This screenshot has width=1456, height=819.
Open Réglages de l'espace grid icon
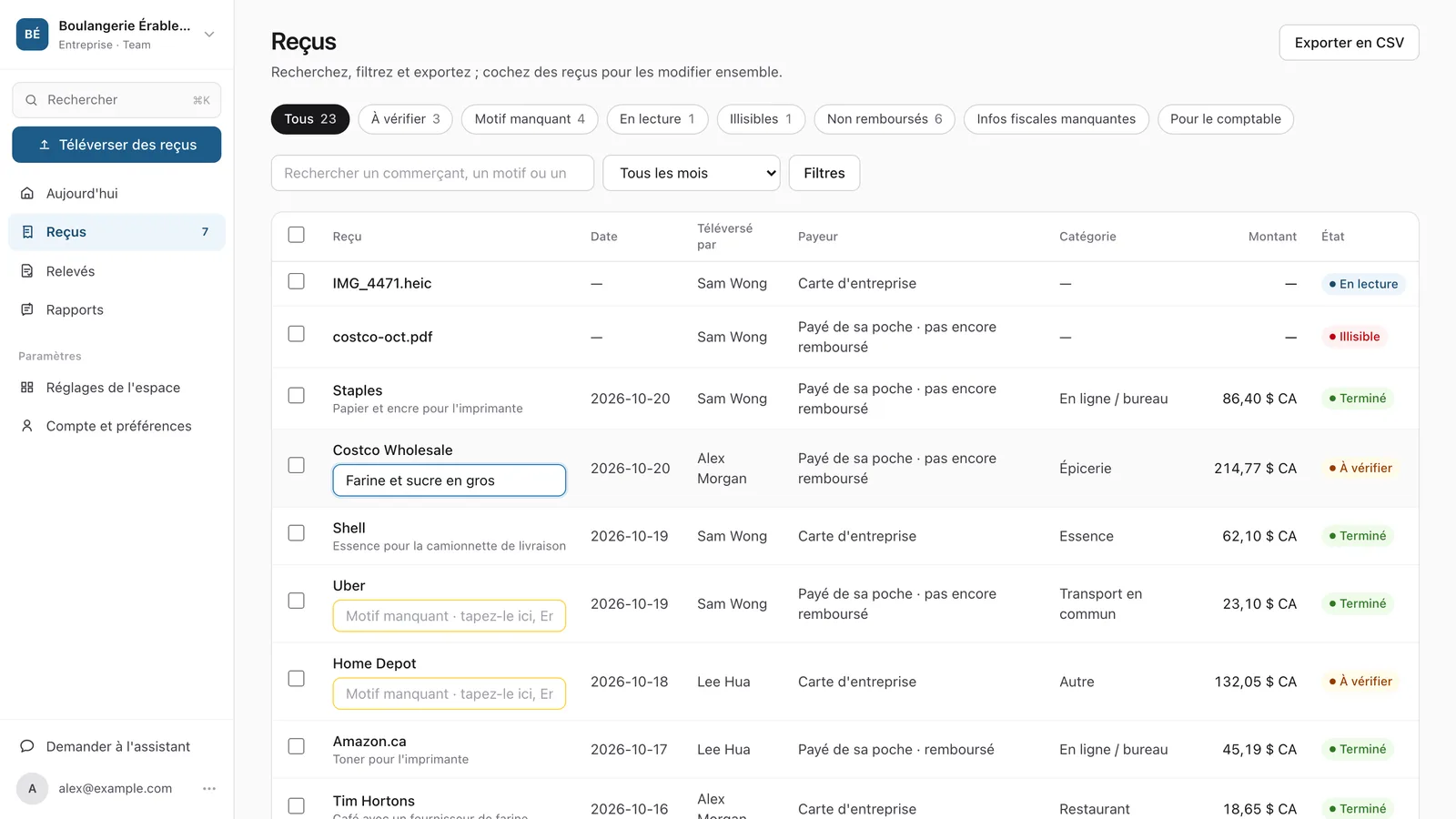pos(27,387)
